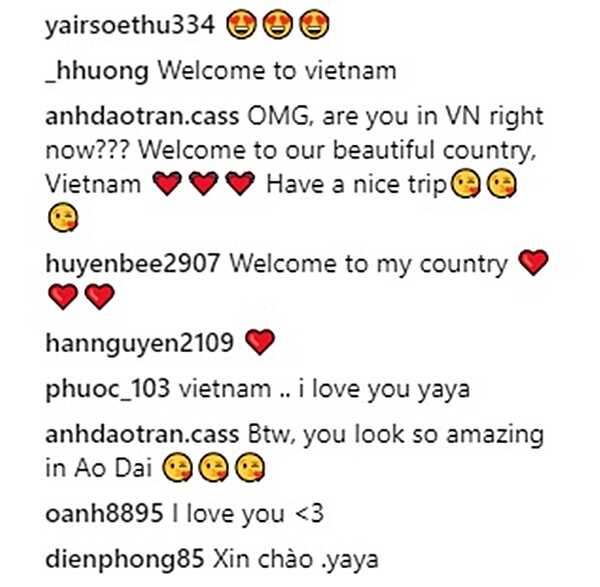This screenshot has height=587, width=600.
Task: Click the lone kissing emoji below Vietnam
Action: (x=63, y=217)
